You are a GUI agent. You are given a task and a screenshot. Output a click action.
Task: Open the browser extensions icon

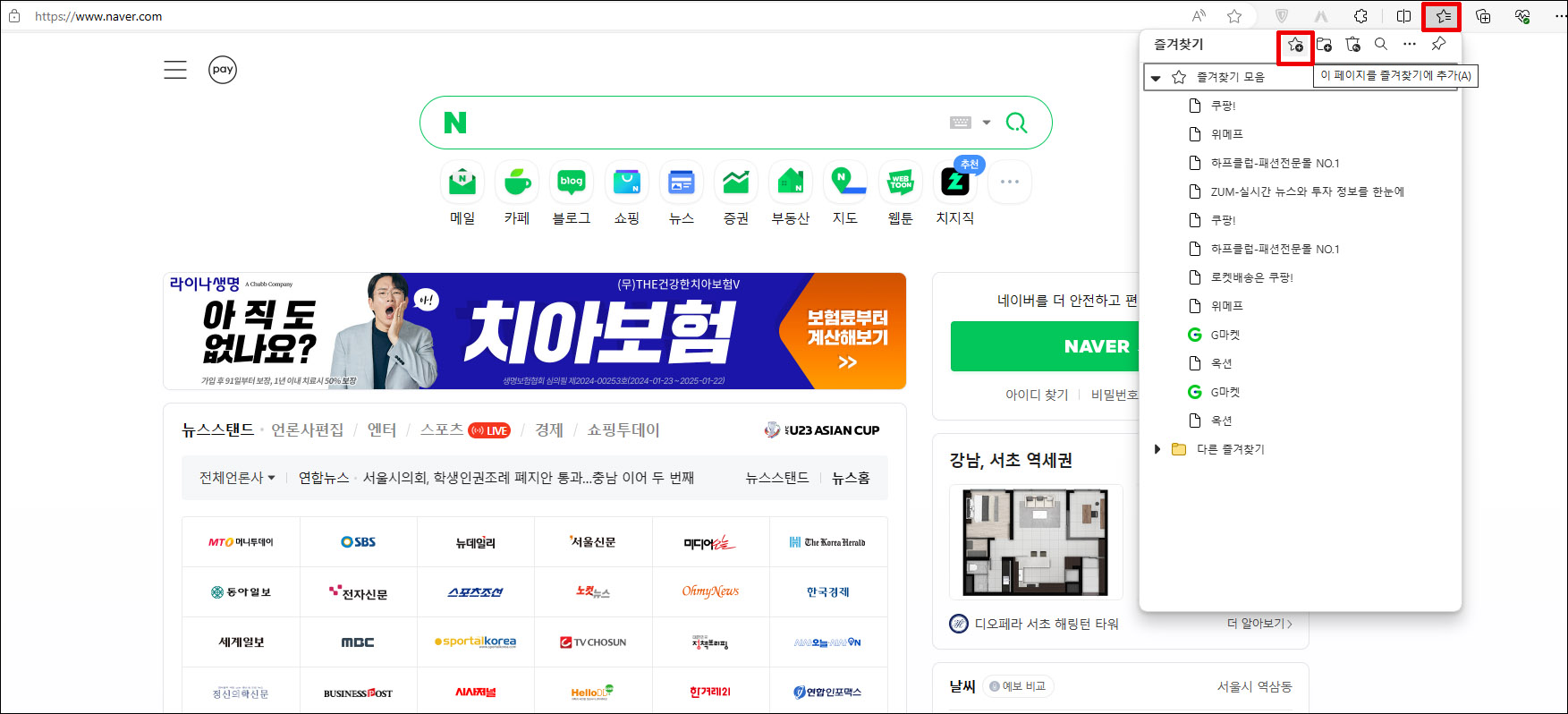[1360, 16]
